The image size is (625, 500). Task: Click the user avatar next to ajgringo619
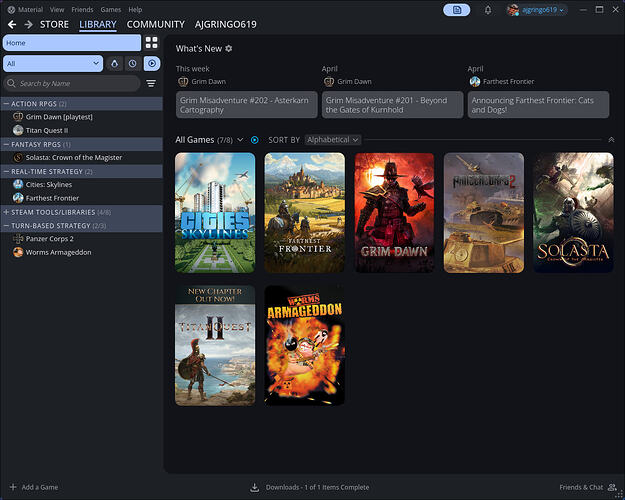click(x=513, y=10)
